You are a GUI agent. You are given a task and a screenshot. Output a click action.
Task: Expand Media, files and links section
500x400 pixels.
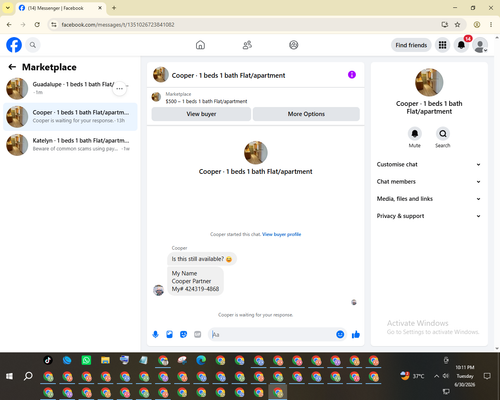coord(429,199)
